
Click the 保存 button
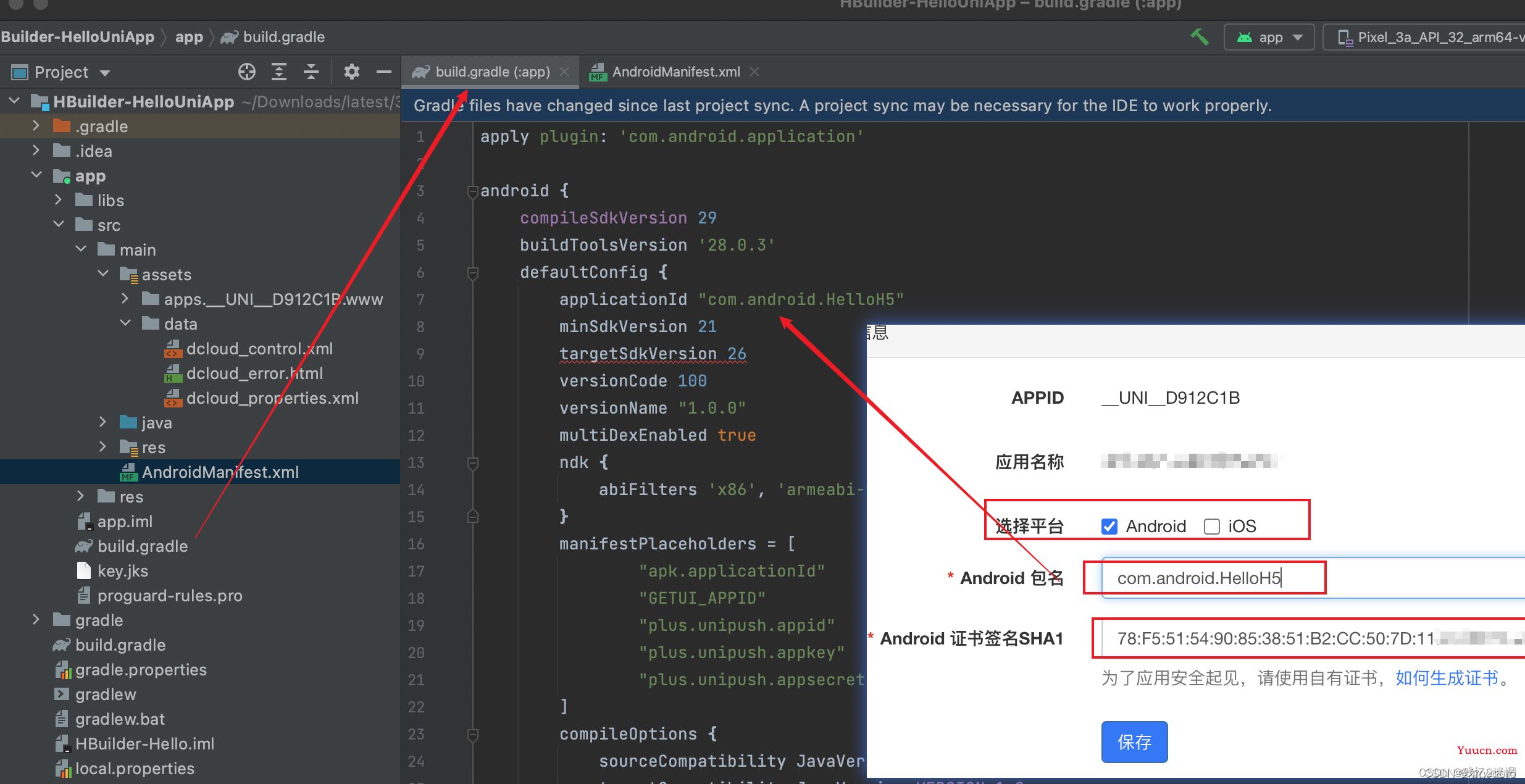click(x=1134, y=741)
